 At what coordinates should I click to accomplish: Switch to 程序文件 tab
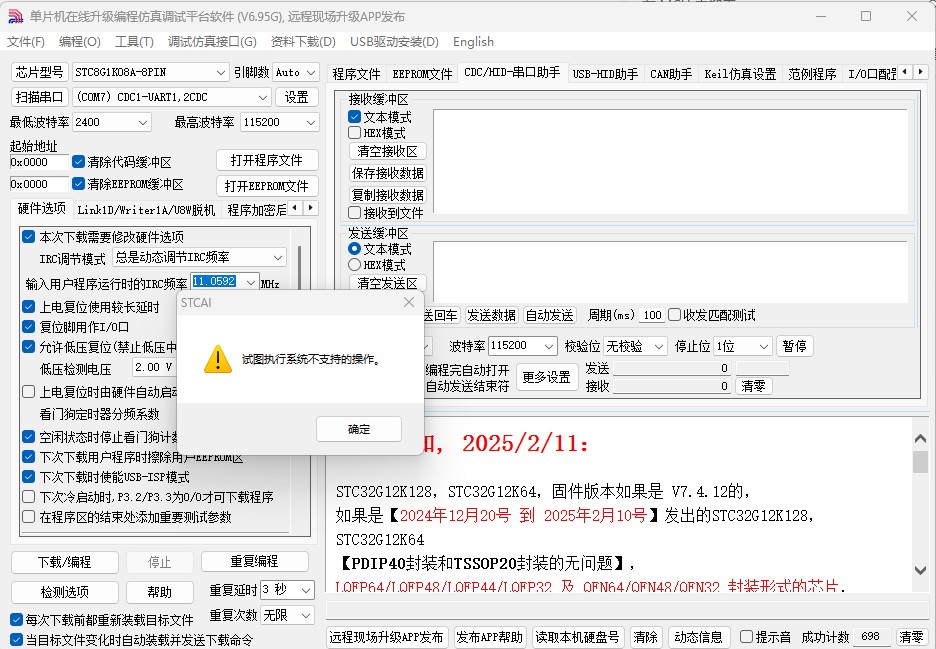pos(356,74)
